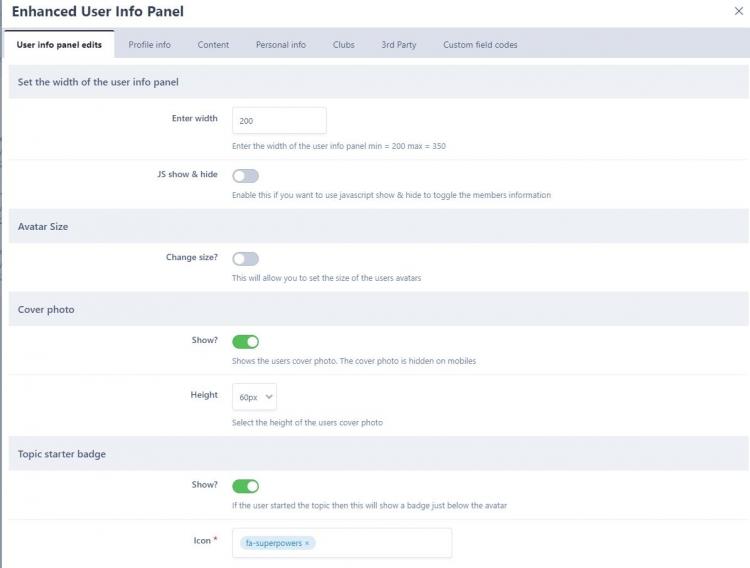Viewport: 750px width, 568px height.
Task: Open the Profile info tab
Action: click(x=149, y=45)
